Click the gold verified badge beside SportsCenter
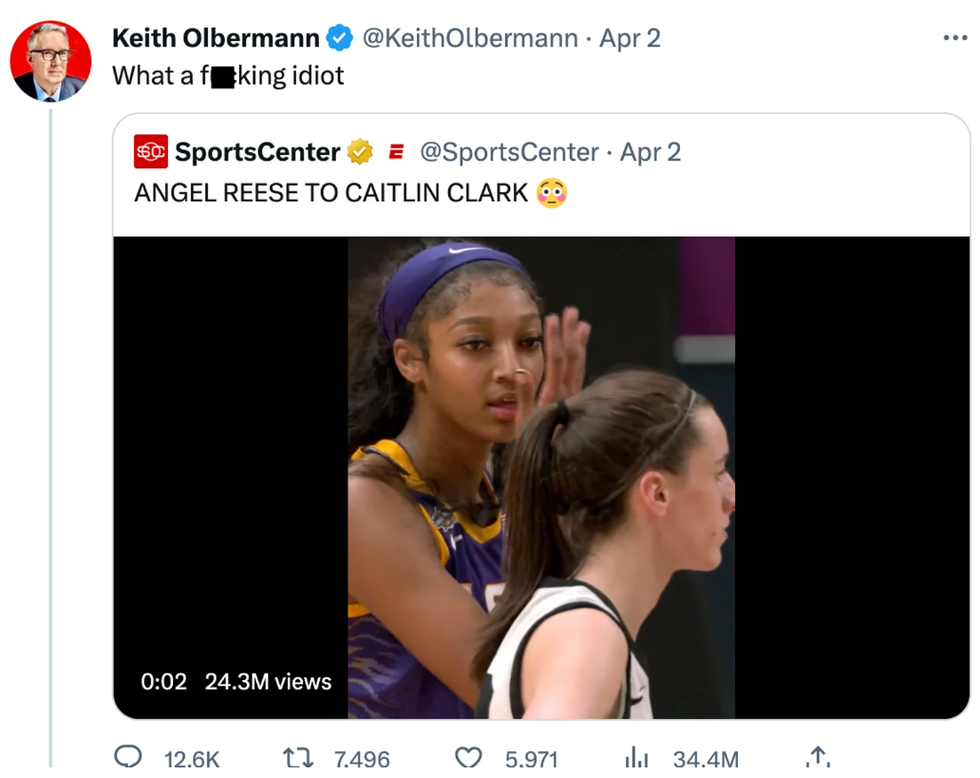 360,152
